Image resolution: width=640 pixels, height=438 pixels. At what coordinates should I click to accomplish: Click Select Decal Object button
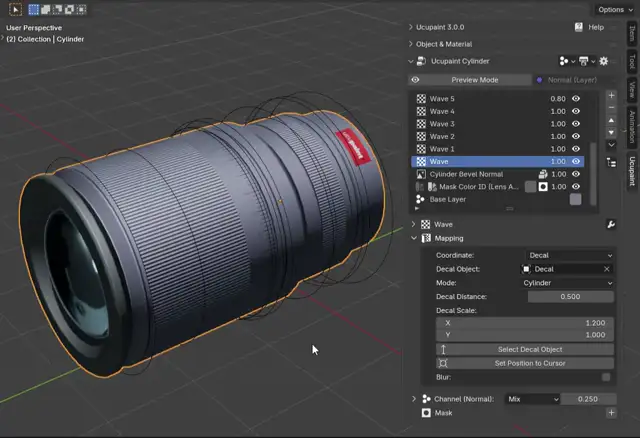[524, 349]
